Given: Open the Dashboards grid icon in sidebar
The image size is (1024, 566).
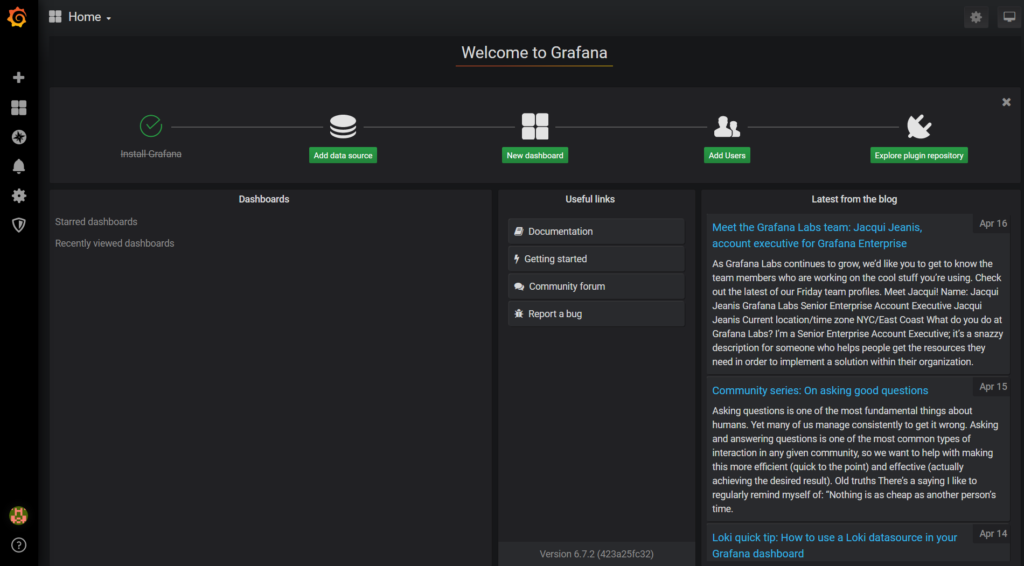Looking at the screenshot, I should [x=18, y=108].
